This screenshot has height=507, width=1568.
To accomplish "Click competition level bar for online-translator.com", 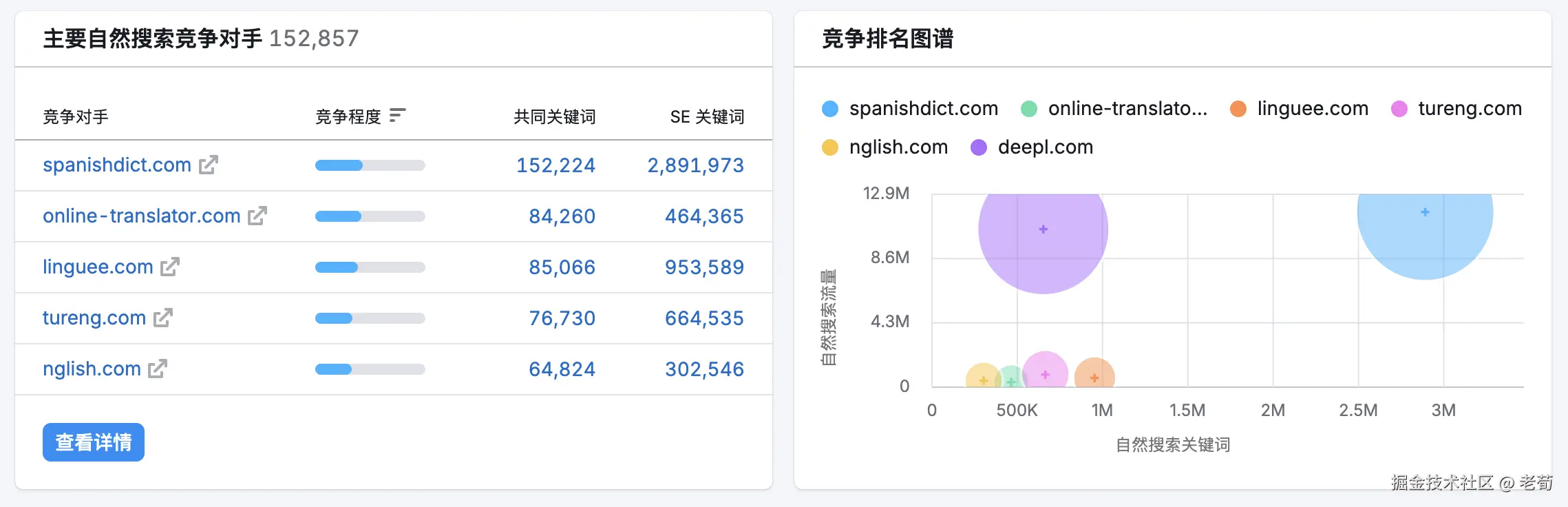I will click(370, 216).
